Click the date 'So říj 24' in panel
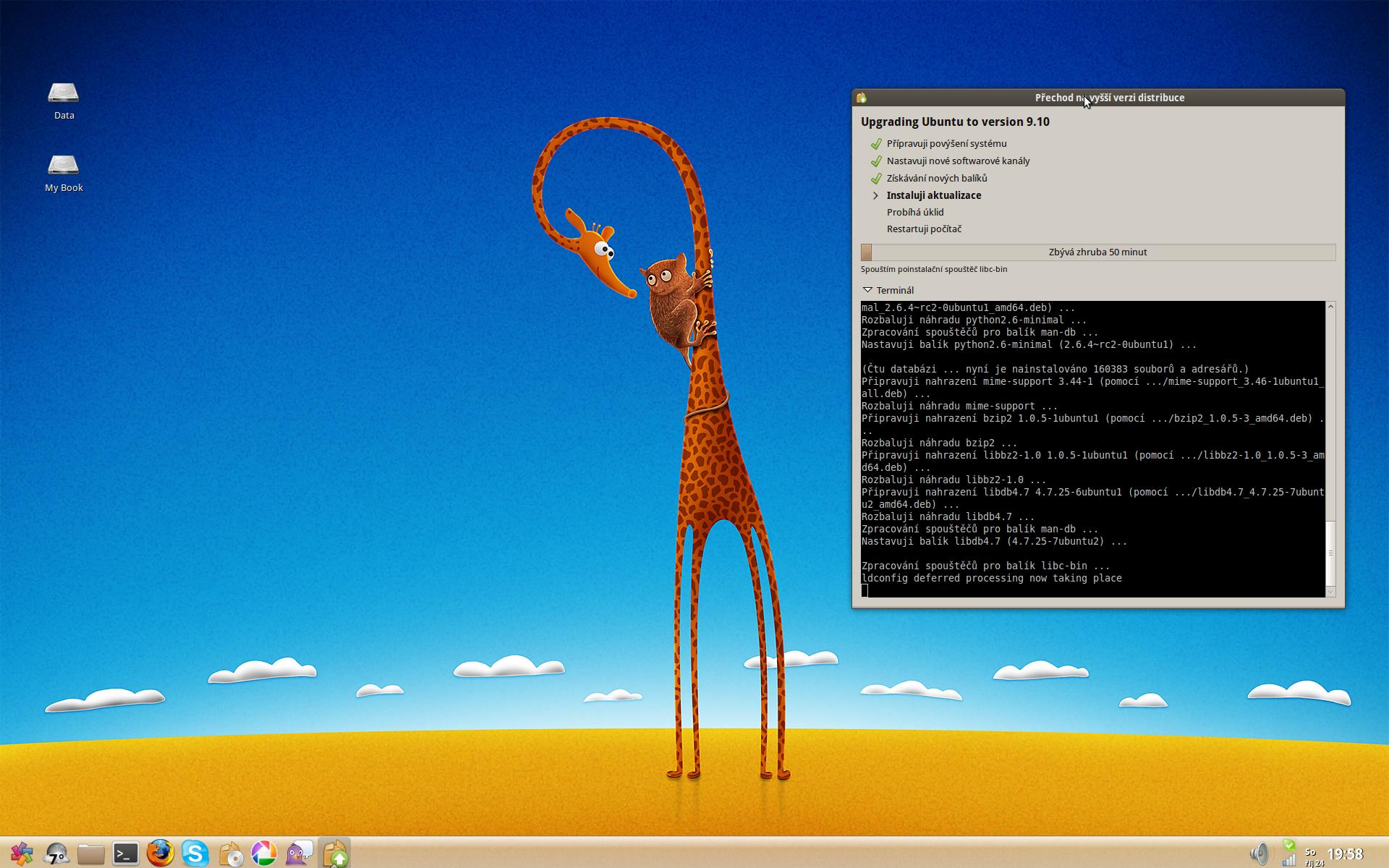 1314,857
